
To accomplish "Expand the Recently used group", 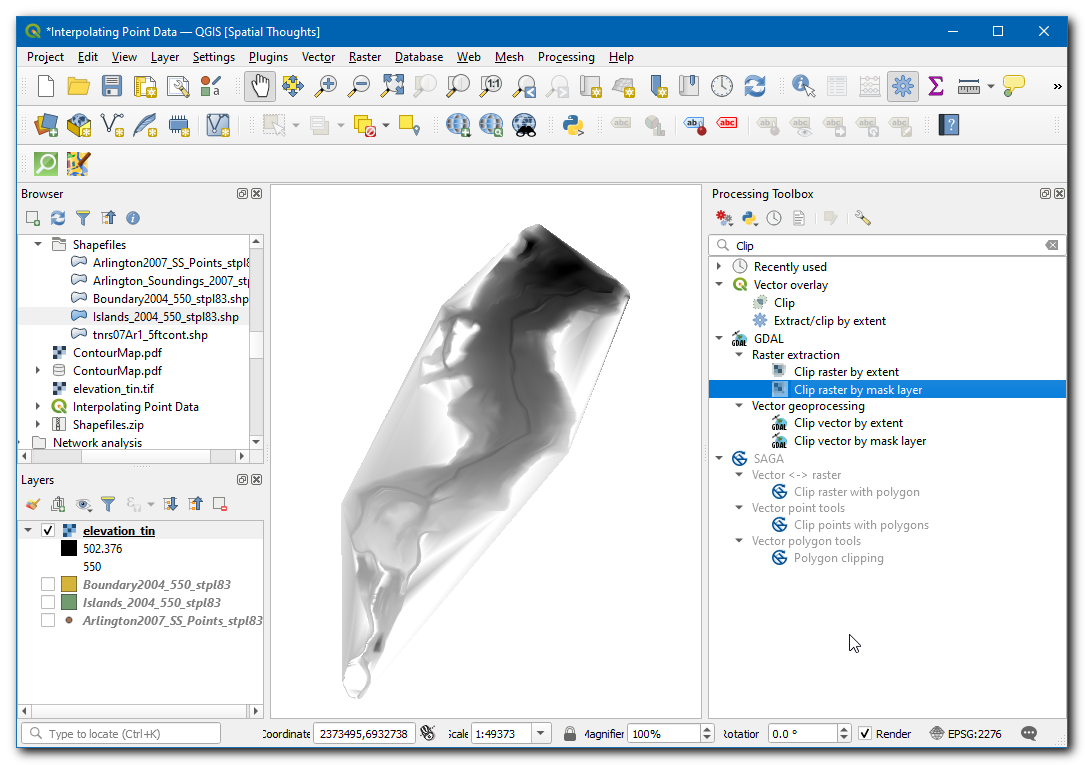I will pos(719,267).
